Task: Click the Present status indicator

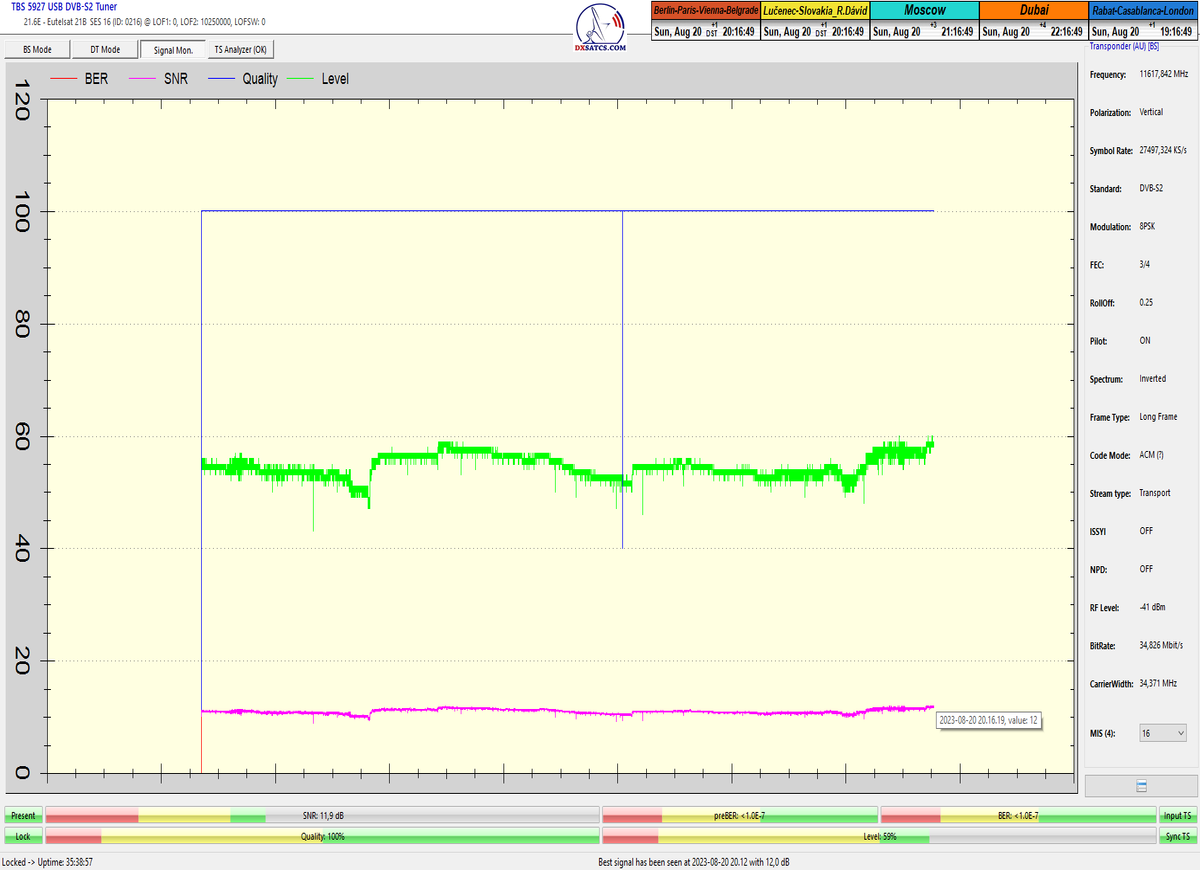Action: [23, 816]
